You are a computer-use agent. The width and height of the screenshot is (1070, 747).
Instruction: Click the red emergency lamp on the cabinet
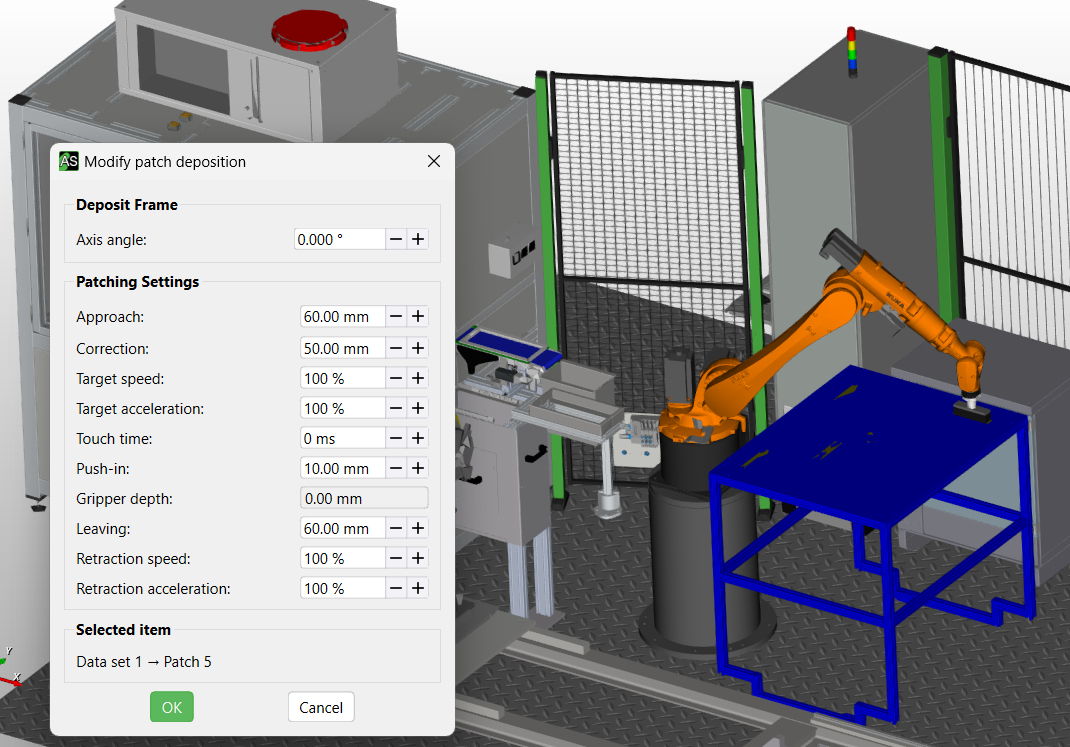pos(310,30)
